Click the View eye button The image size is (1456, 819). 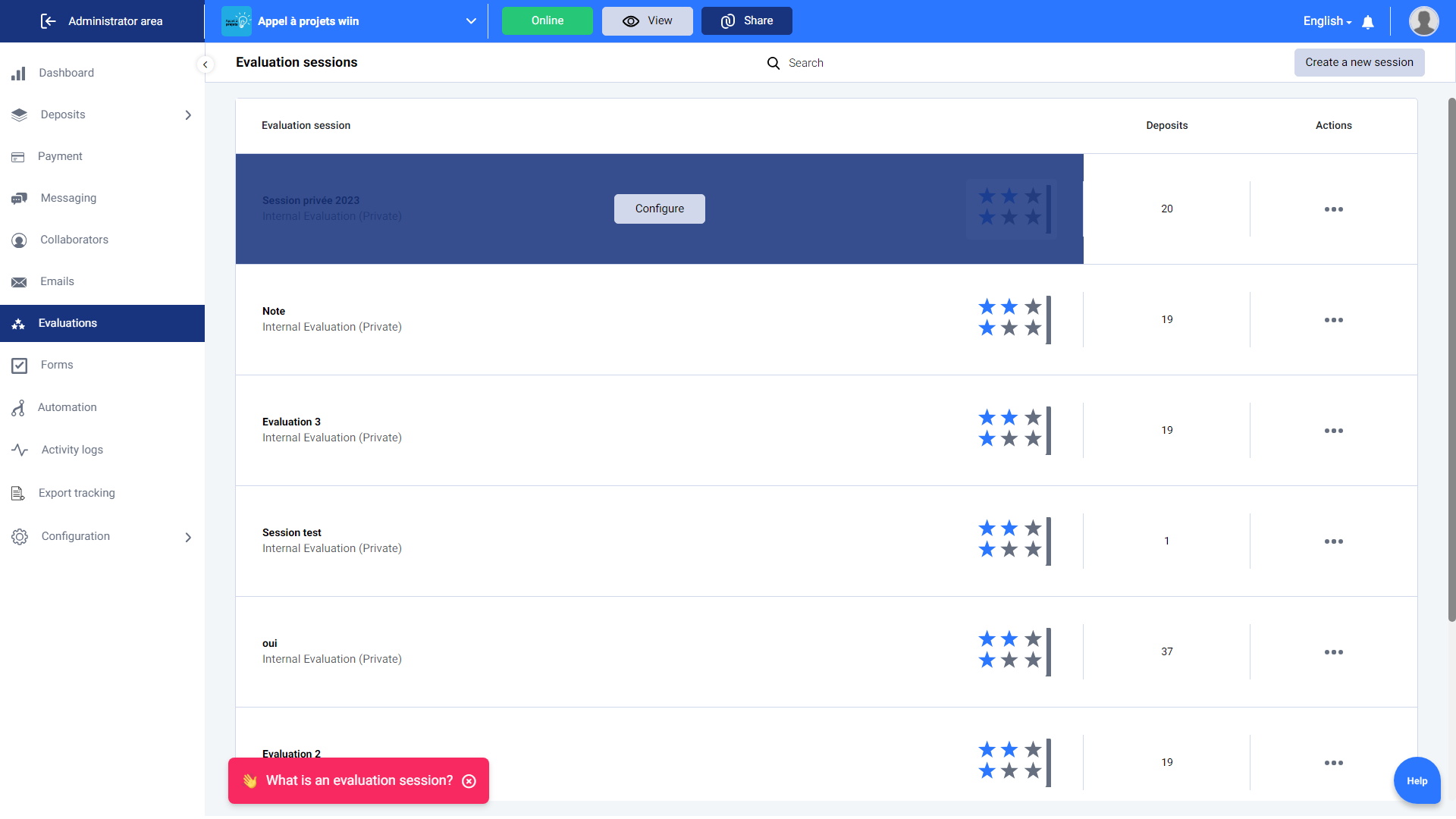647,21
